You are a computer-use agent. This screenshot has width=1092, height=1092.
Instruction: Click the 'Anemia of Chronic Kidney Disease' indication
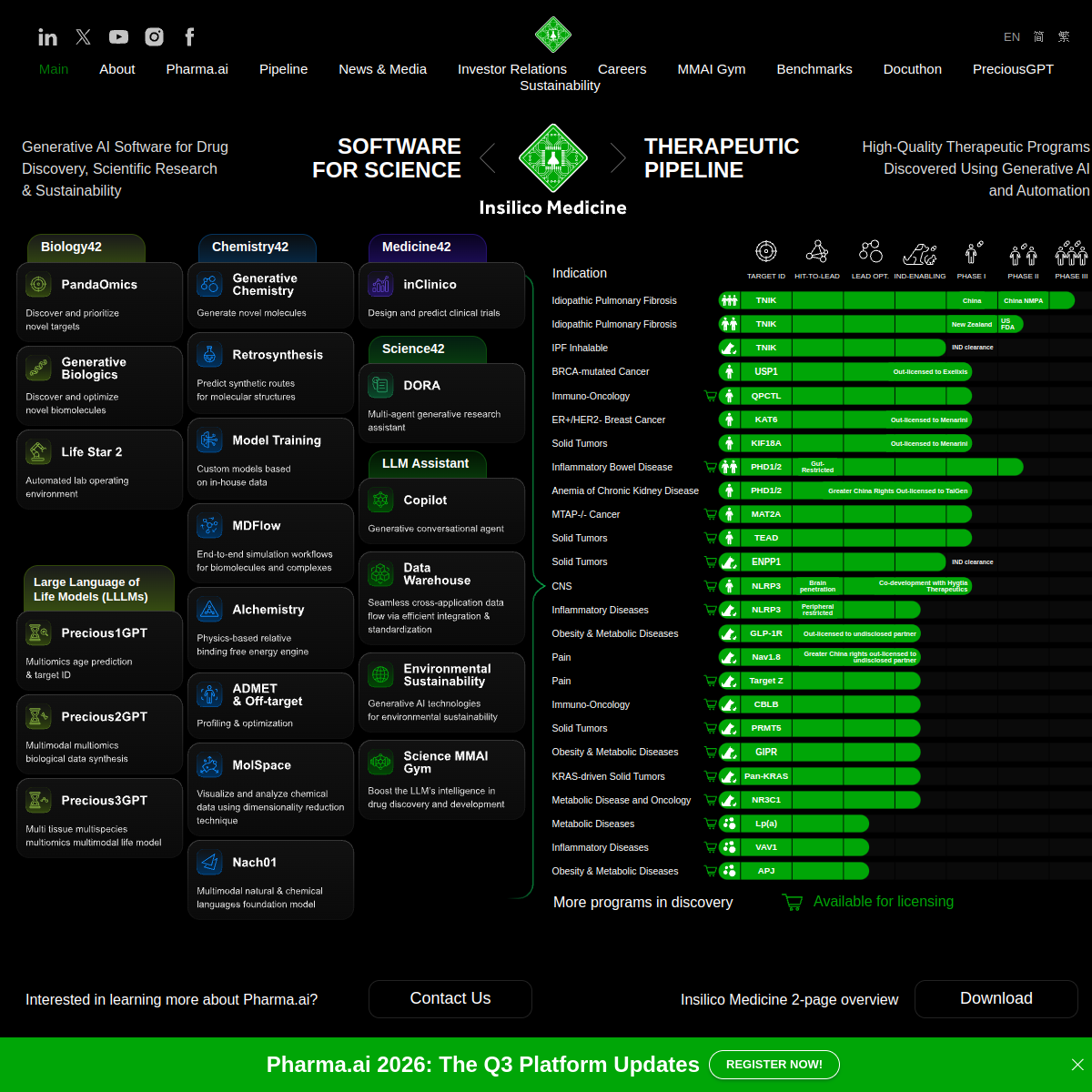(x=625, y=490)
